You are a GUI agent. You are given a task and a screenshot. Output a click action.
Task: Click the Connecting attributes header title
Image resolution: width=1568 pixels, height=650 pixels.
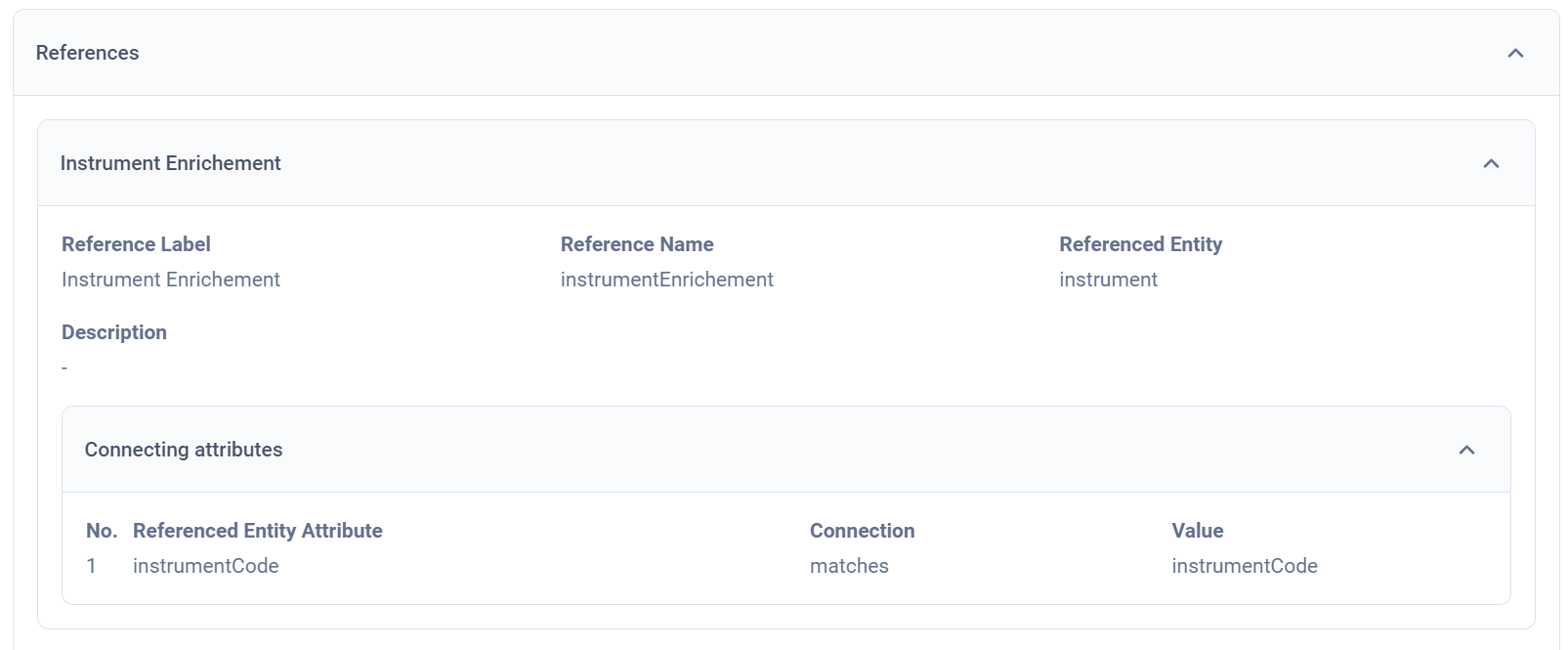pyautogui.click(x=184, y=450)
